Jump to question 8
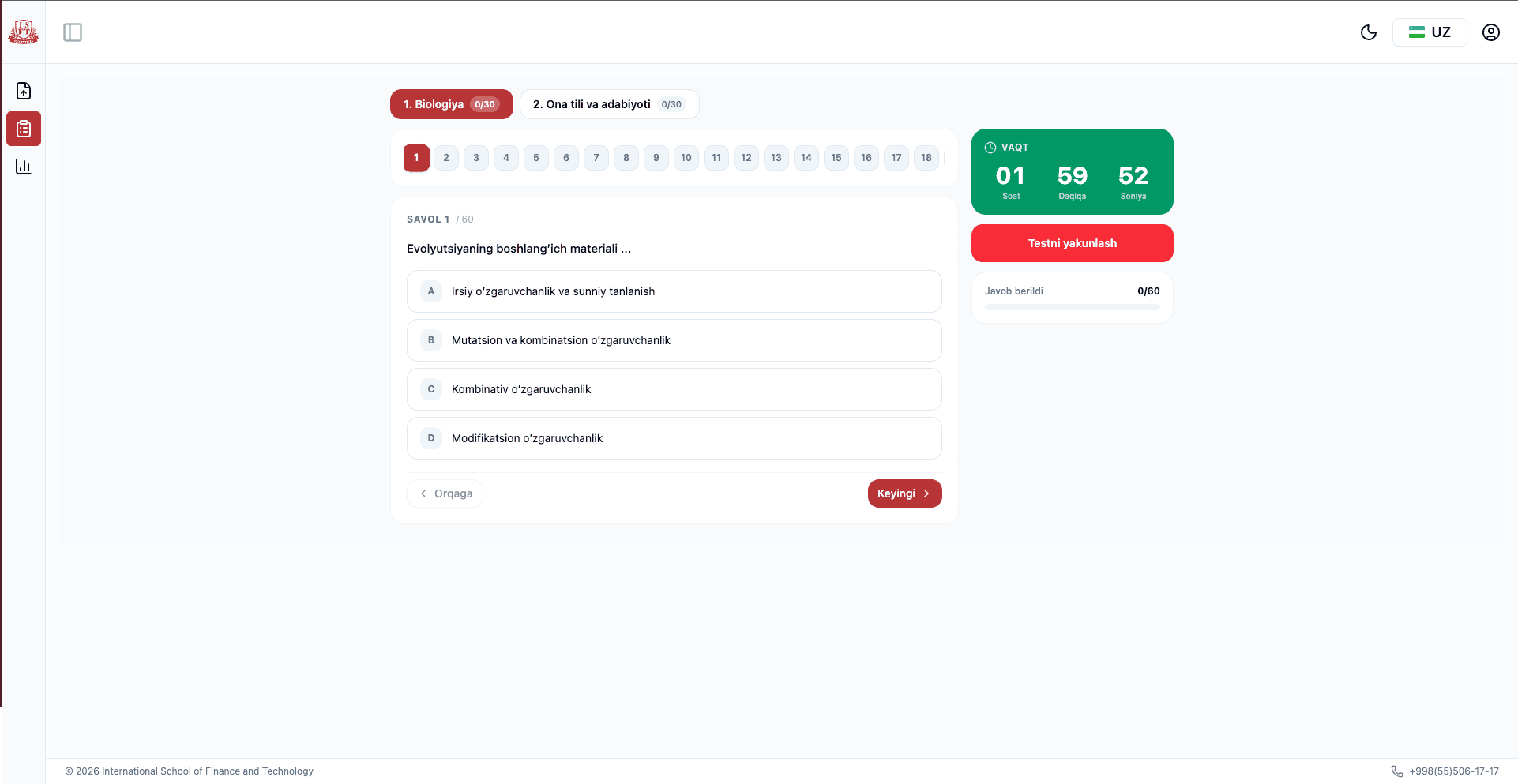Screen dimensions: 1518x784 (626, 158)
